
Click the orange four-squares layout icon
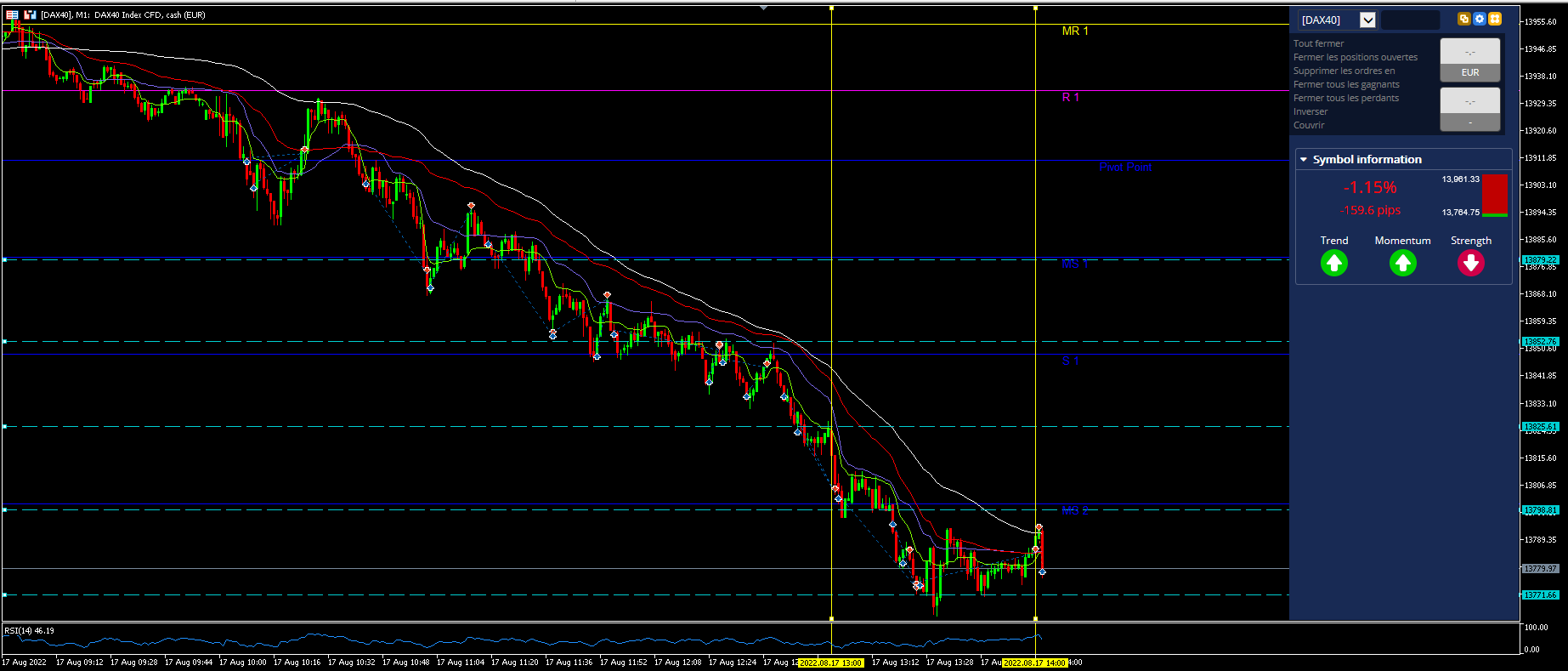(x=1495, y=19)
